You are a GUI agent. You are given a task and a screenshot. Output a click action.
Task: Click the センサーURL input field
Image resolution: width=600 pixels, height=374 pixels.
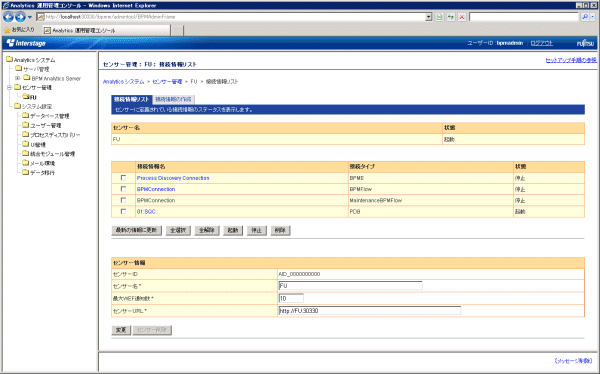(370, 311)
